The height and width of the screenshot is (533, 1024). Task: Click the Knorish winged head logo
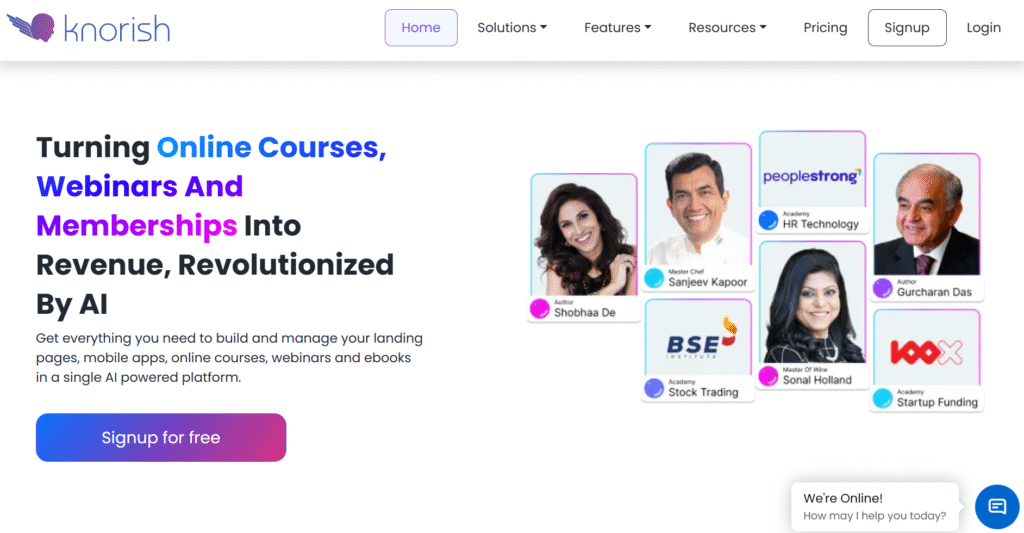pos(31,27)
